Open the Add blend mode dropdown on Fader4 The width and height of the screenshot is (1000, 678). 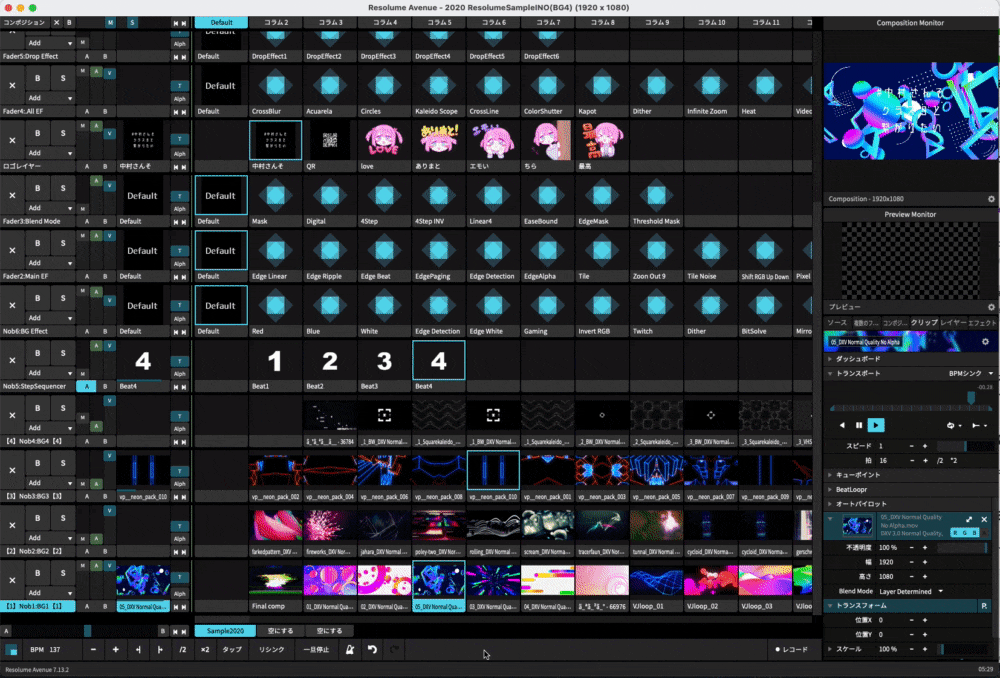pyautogui.click(x=49, y=98)
